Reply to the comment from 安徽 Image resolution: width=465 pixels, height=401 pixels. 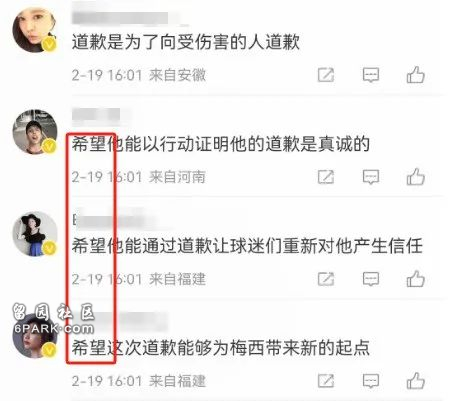pyautogui.click(x=371, y=75)
